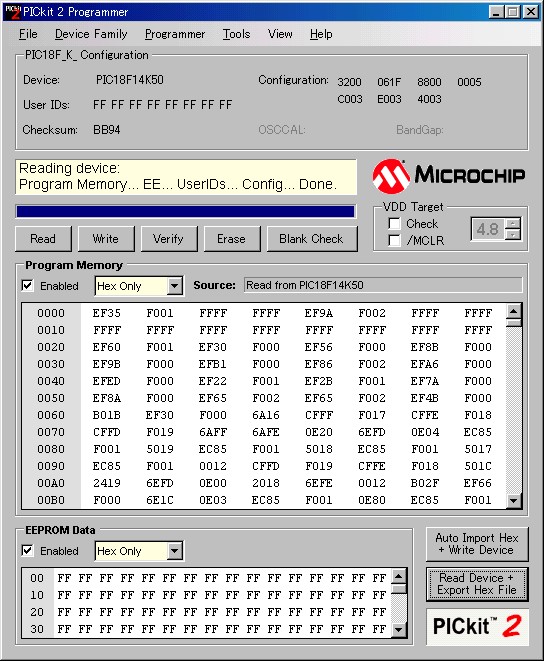Increase VDD voltage with up arrow
The width and height of the screenshot is (544, 661).
coord(513,223)
